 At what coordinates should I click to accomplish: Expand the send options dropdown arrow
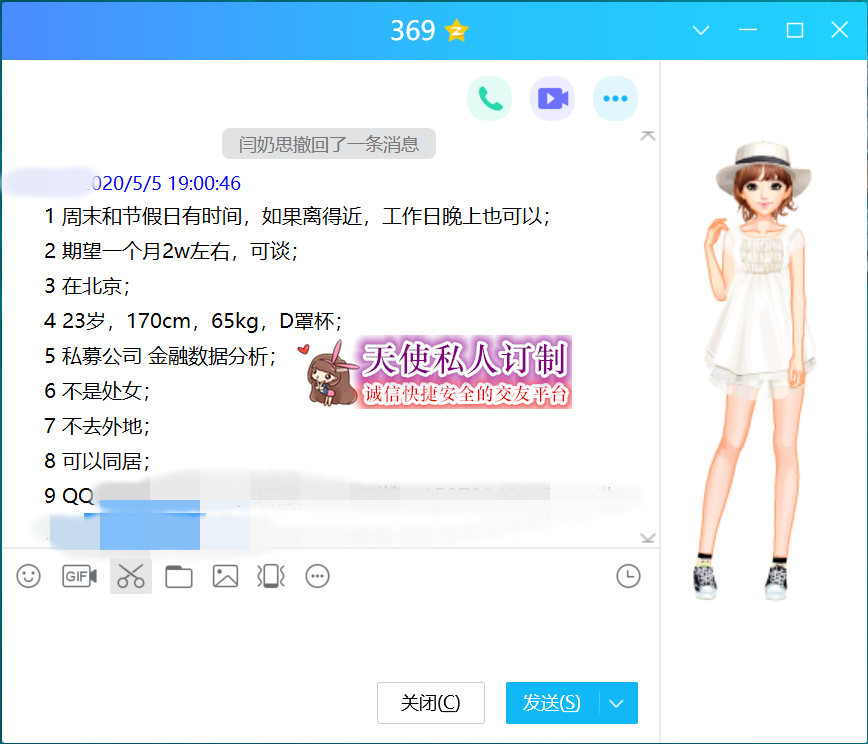pos(617,703)
